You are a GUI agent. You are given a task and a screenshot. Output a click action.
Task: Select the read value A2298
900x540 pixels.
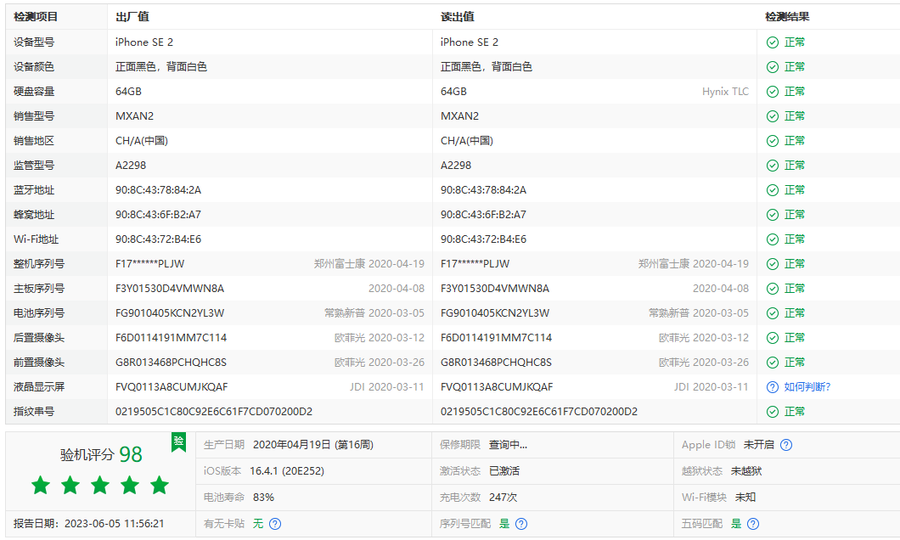point(456,166)
